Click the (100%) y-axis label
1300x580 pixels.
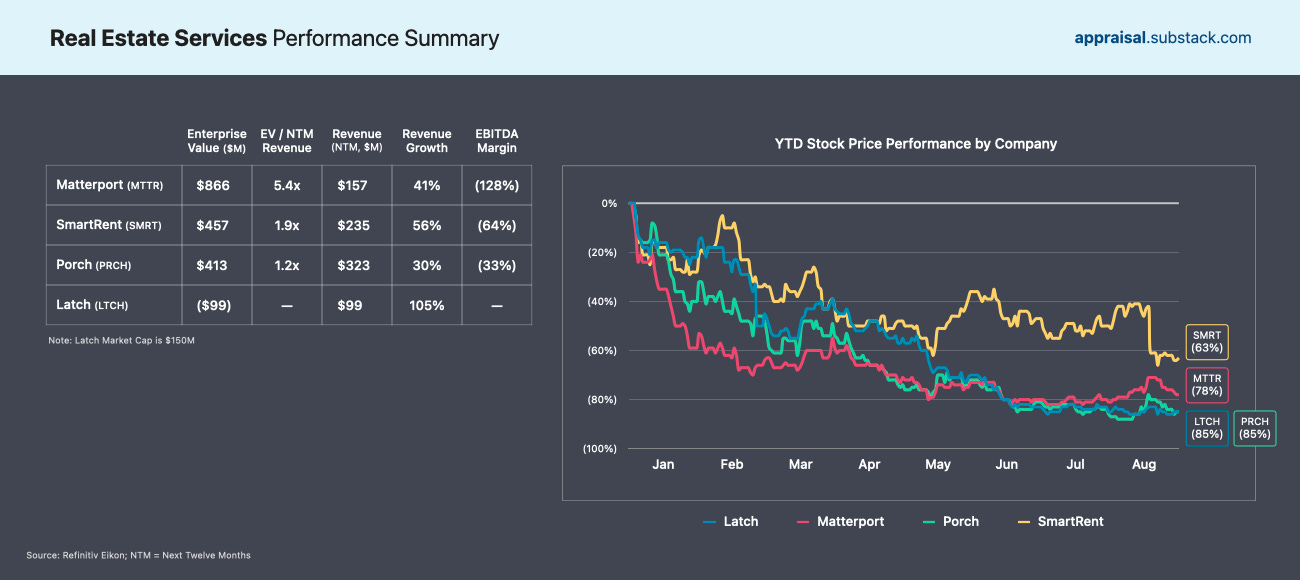pos(601,448)
